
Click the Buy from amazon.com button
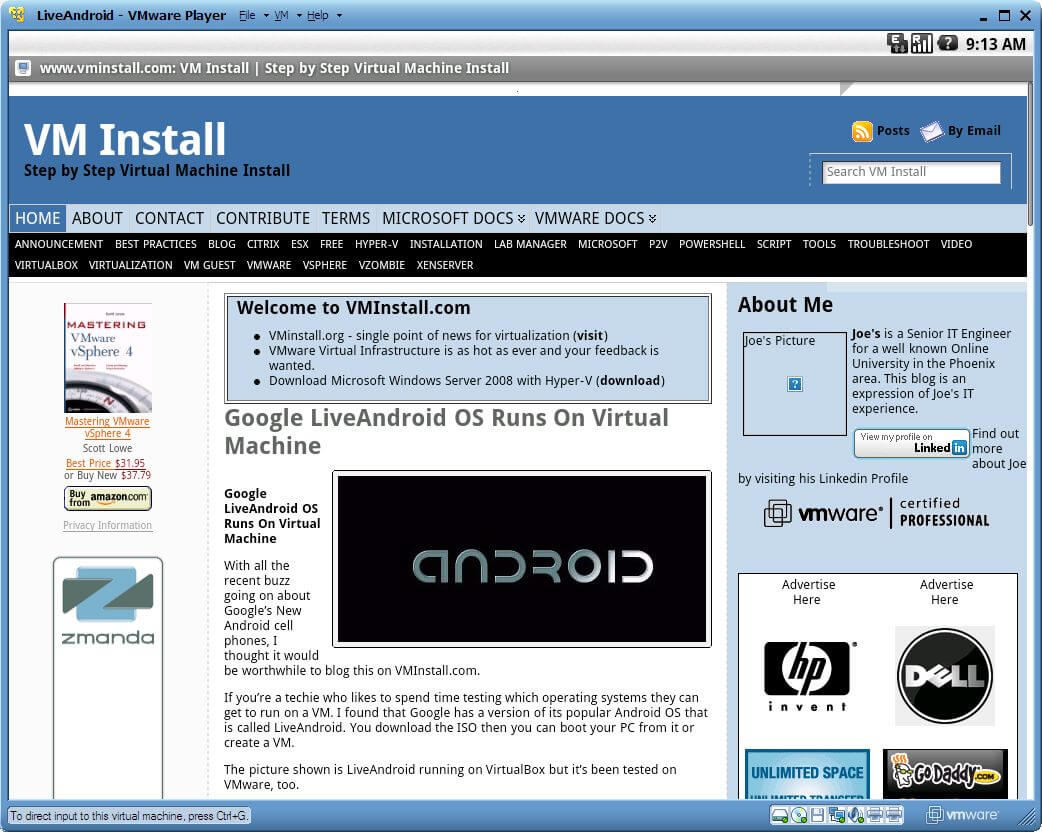tap(108, 498)
